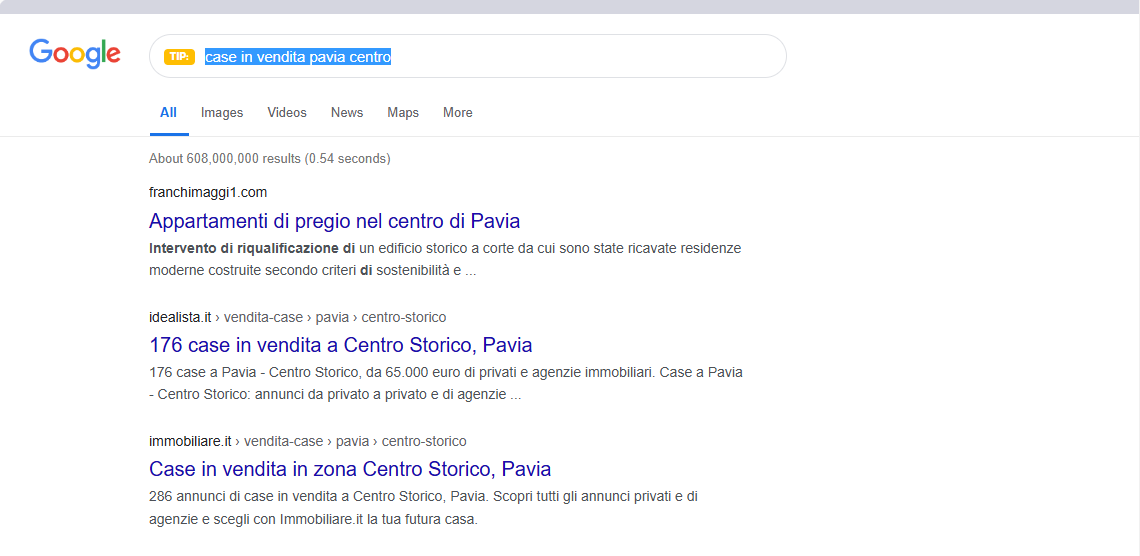Open 'Case in vendita in zona Centro Storico, Pavia'

pos(350,468)
